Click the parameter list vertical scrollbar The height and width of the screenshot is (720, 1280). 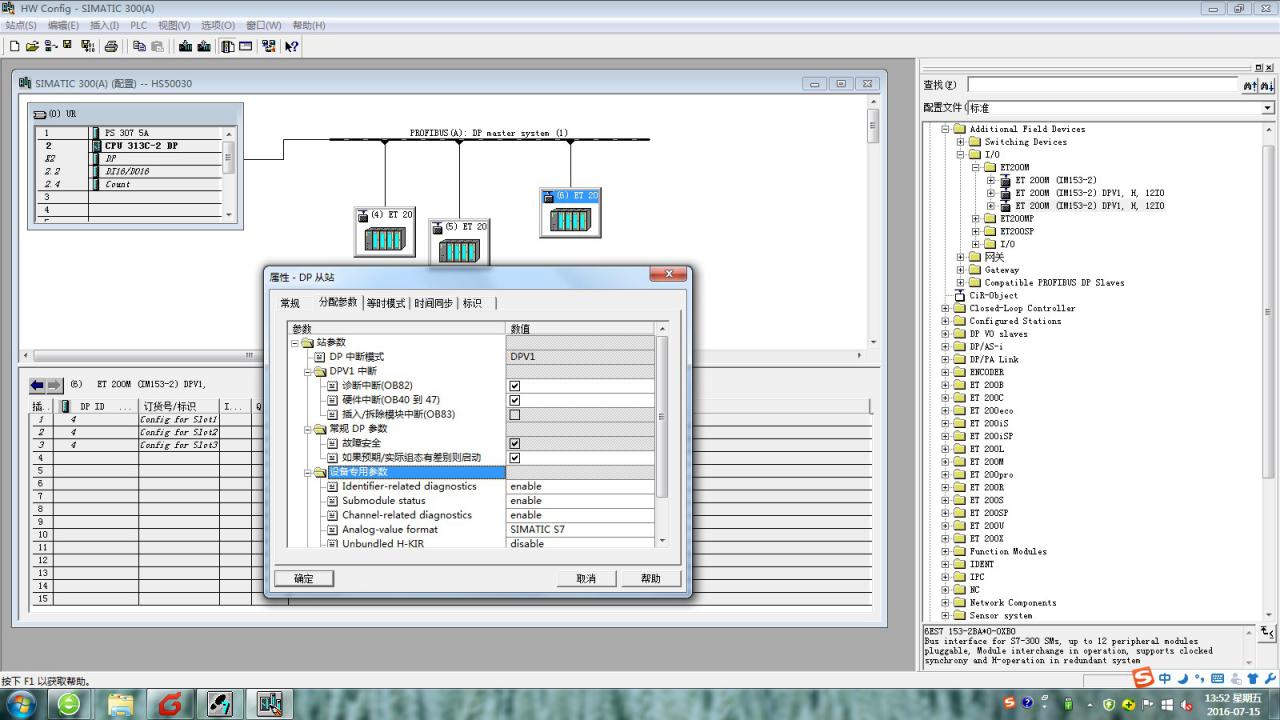pyautogui.click(x=662, y=435)
